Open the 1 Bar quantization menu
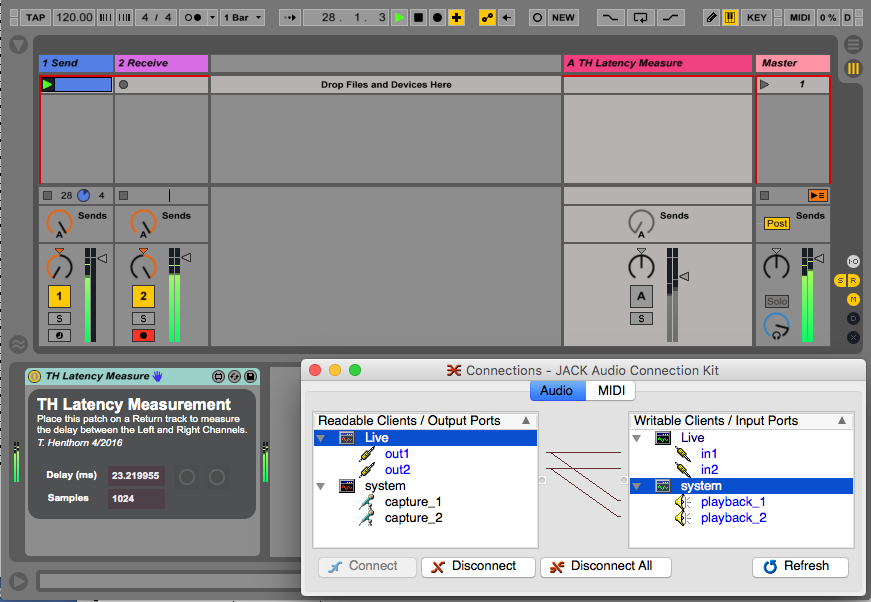871x602 pixels. coord(242,18)
